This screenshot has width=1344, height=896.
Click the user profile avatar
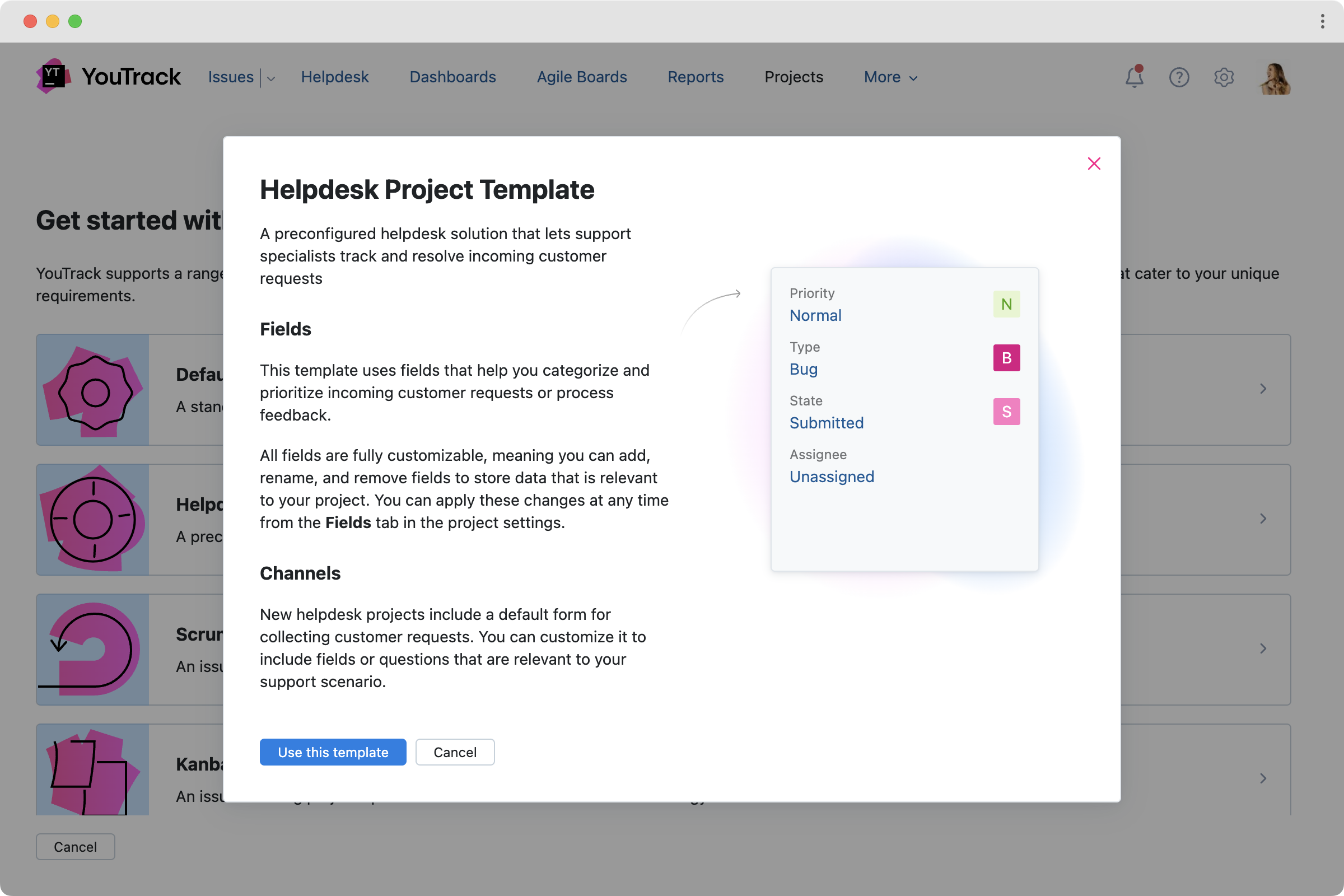click(x=1275, y=78)
